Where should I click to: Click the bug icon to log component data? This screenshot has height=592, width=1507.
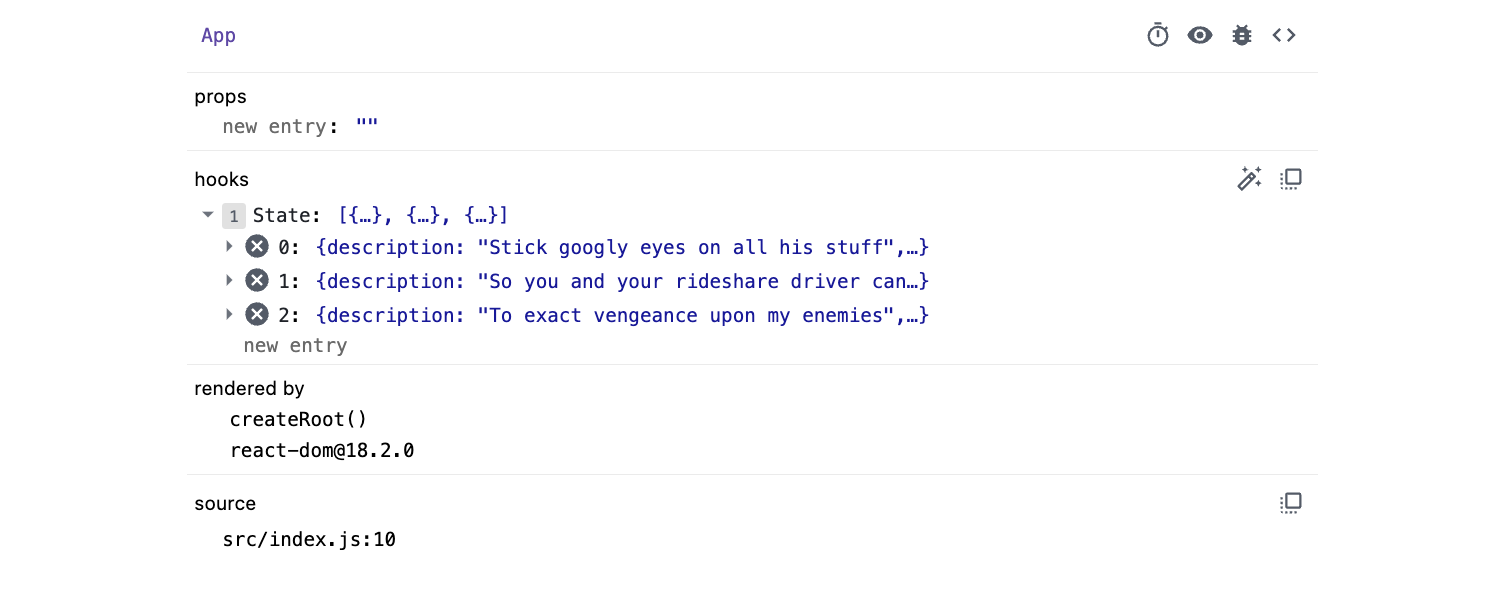1241,35
